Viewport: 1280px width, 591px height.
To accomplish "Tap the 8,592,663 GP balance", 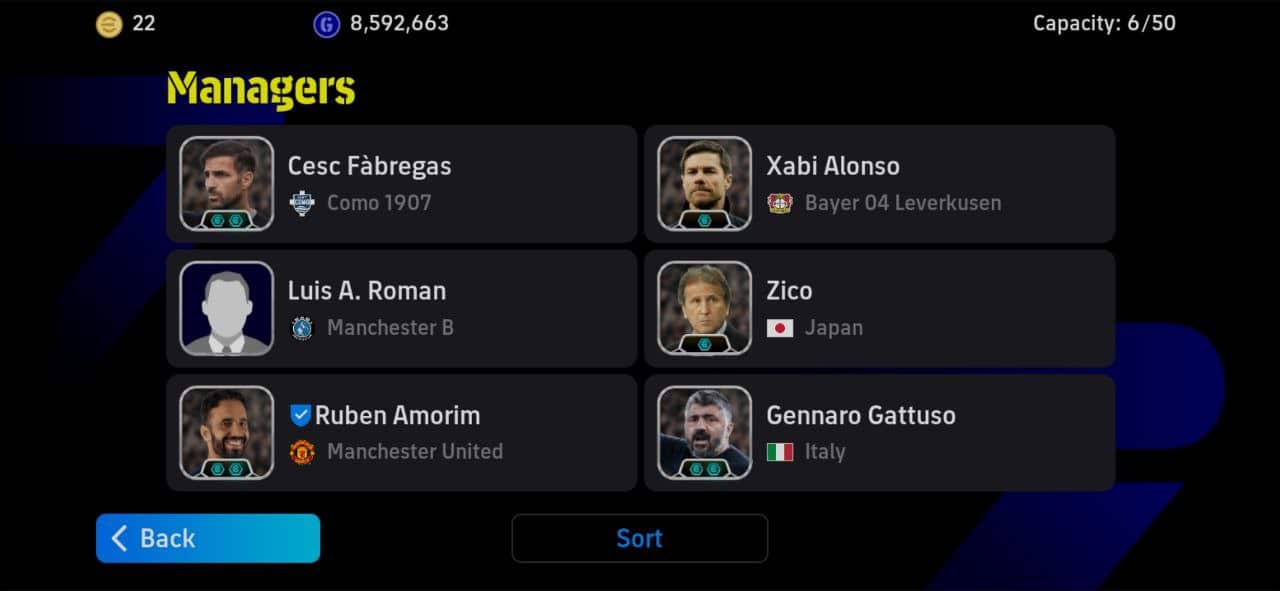I will pos(399,23).
